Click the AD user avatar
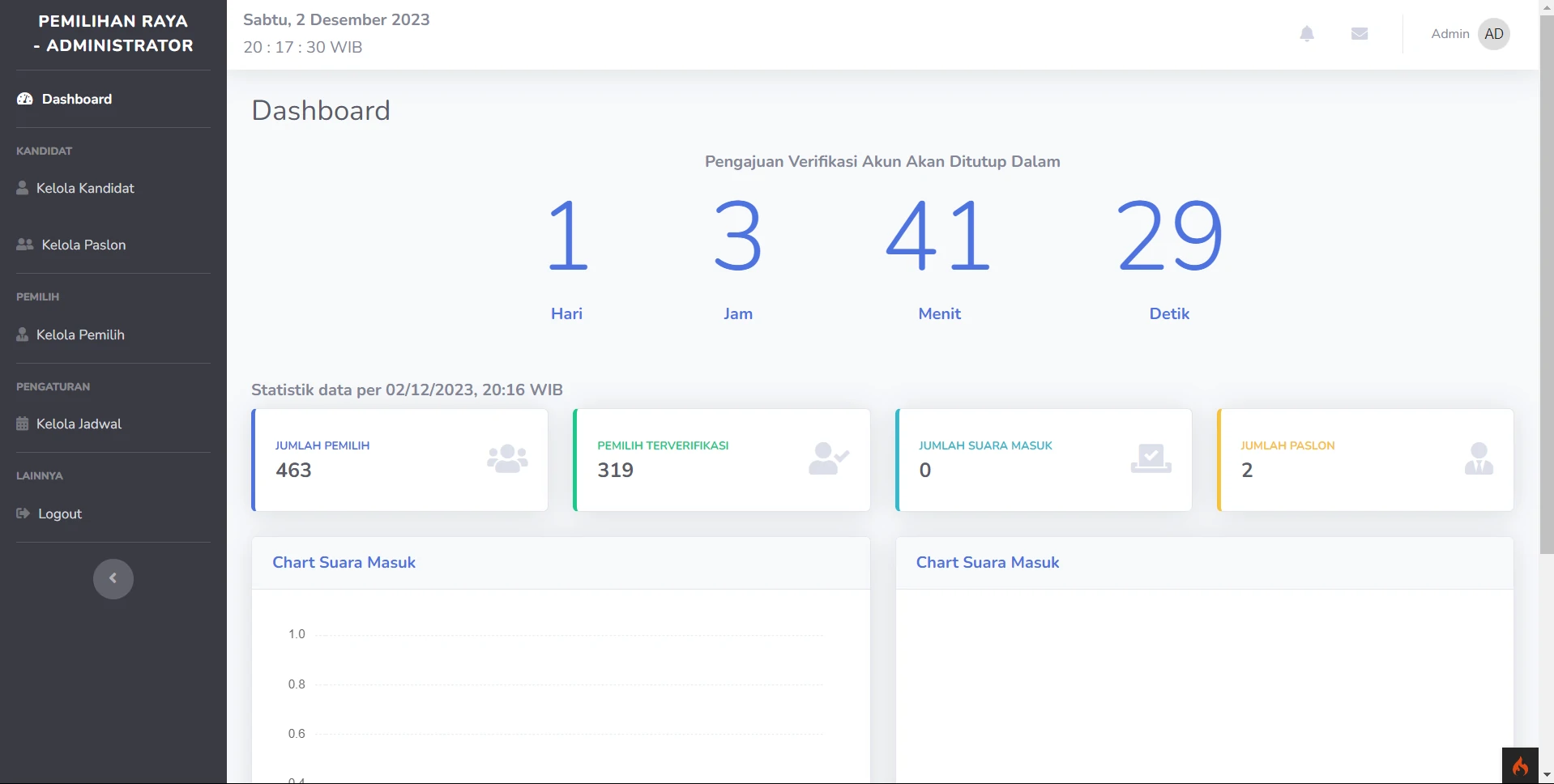The image size is (1554, 784). (x=1493, y=34)
